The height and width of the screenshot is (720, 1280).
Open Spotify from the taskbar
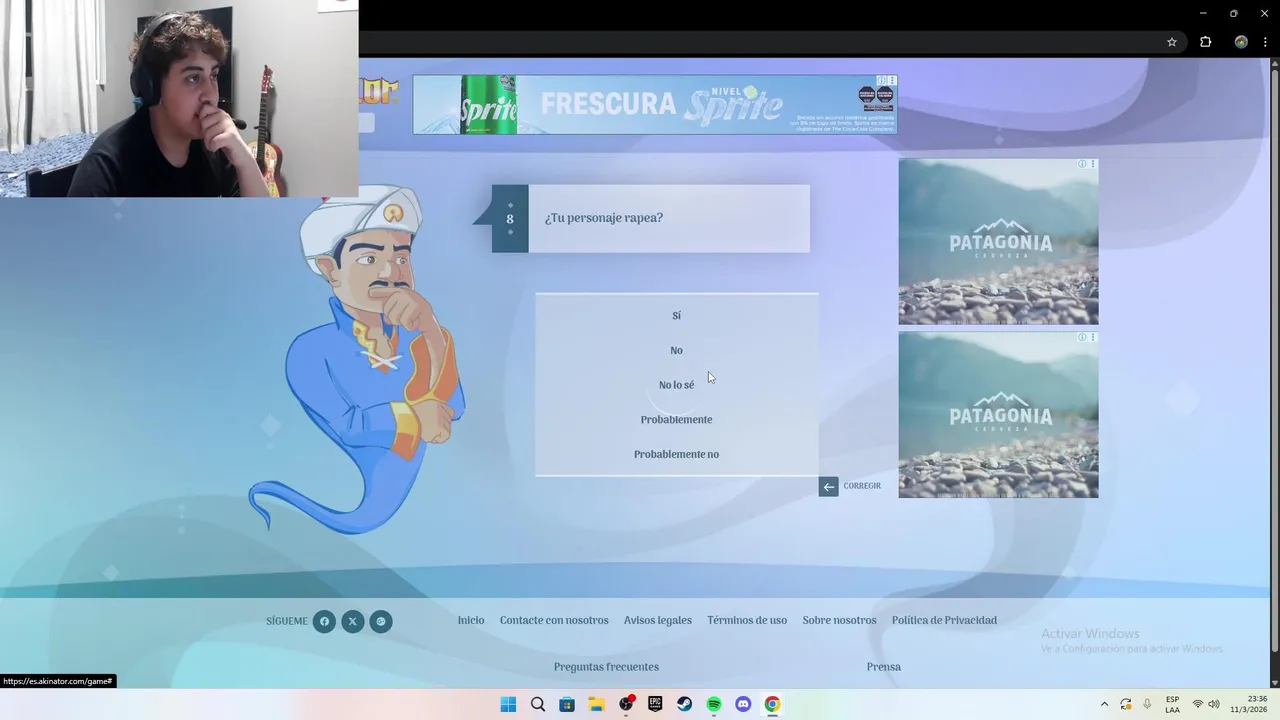point(714,704)
